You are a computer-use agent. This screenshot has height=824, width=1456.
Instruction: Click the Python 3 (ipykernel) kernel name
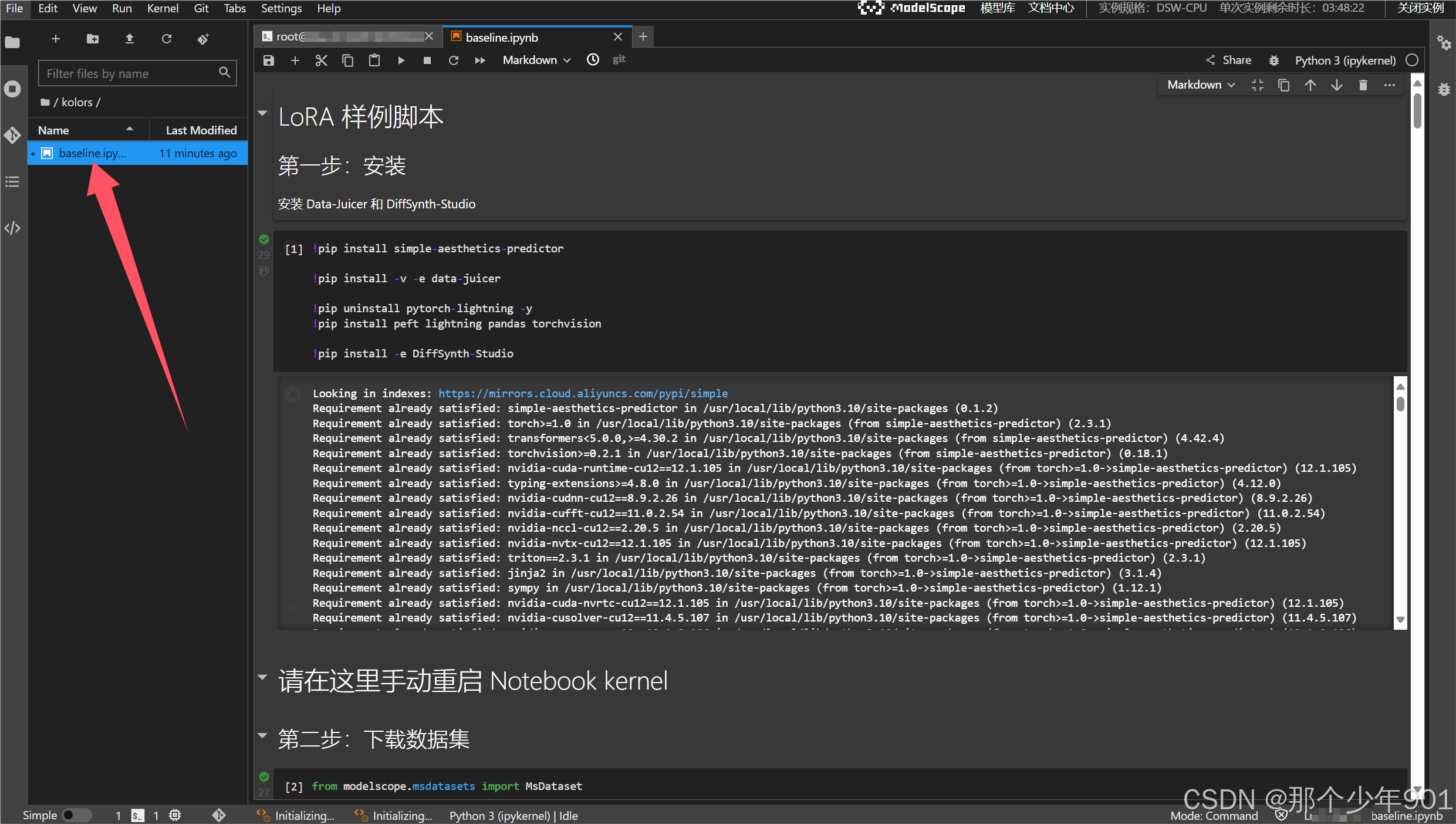click(1345, 60)
